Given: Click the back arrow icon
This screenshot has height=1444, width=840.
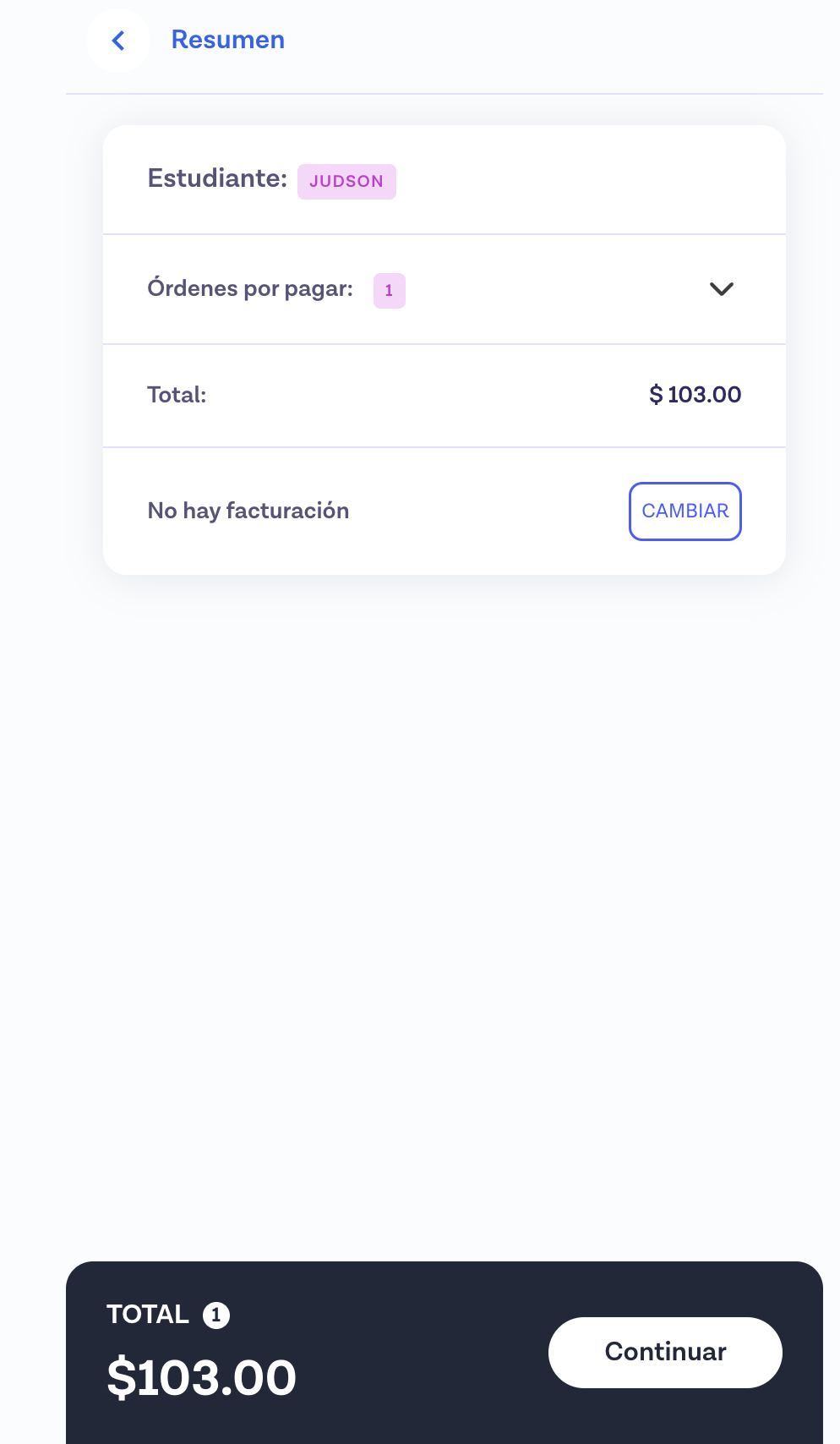Looking at the screenshot, I should 118,41.
